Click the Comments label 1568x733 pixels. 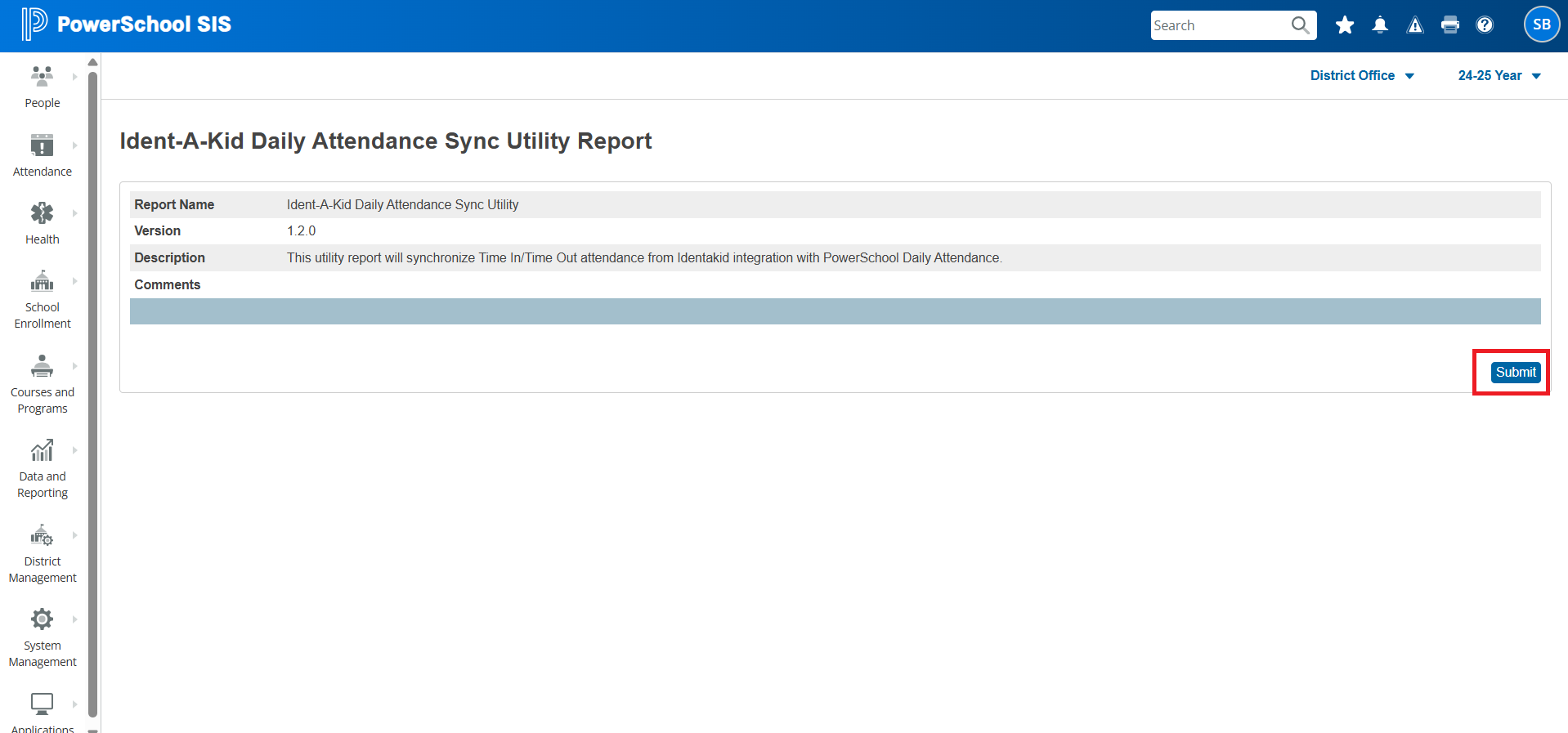[168, 284]
